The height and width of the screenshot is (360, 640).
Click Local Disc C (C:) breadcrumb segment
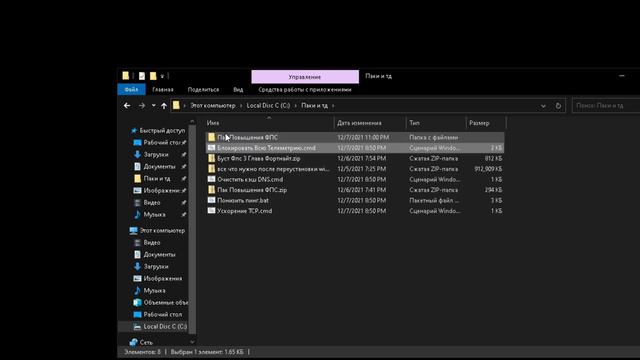tap(268, 105)
